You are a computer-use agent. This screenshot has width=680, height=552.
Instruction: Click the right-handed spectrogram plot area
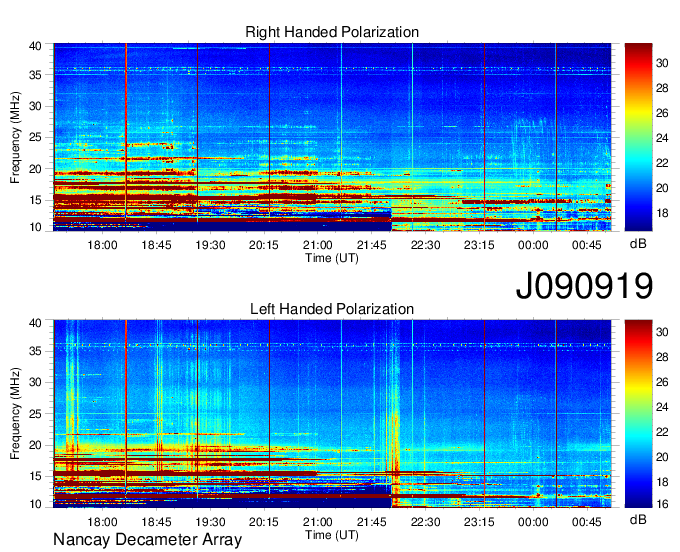click(x=332, y=137)
